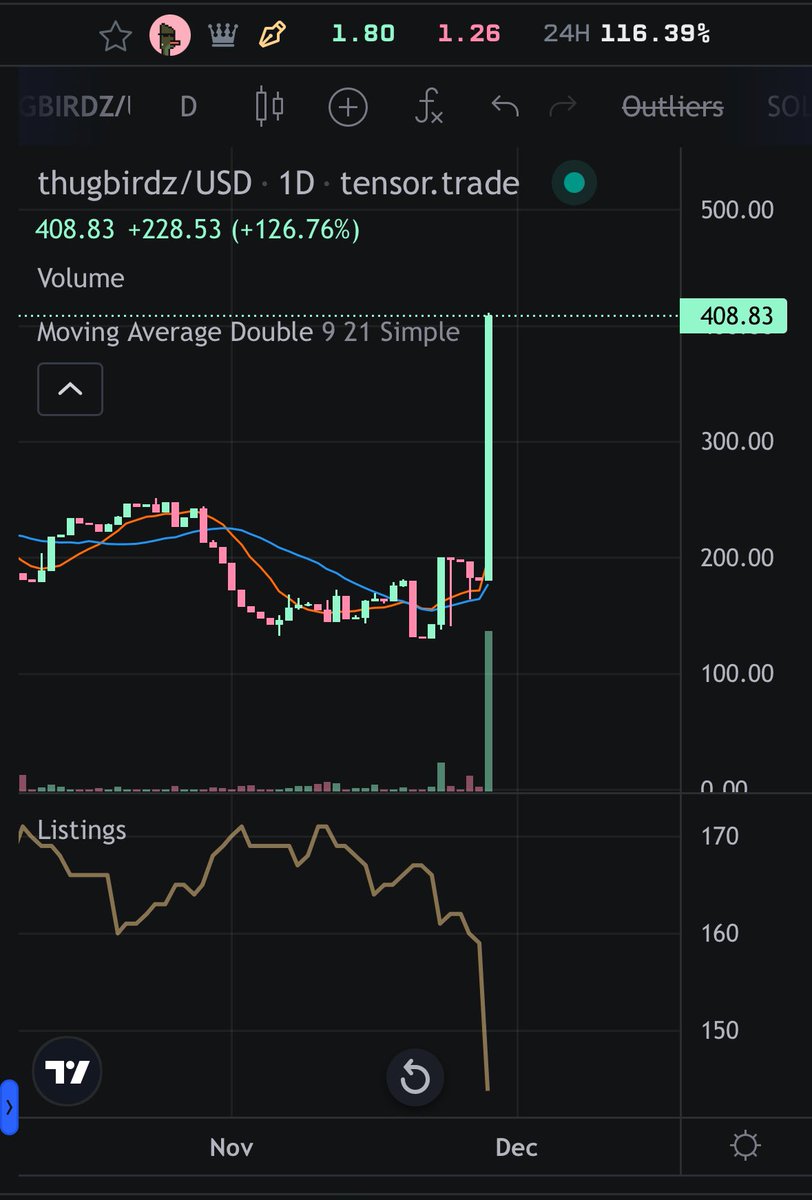Click the +228.53 (+126.76%) change text
812x1200 pixels.
(243, 230)
